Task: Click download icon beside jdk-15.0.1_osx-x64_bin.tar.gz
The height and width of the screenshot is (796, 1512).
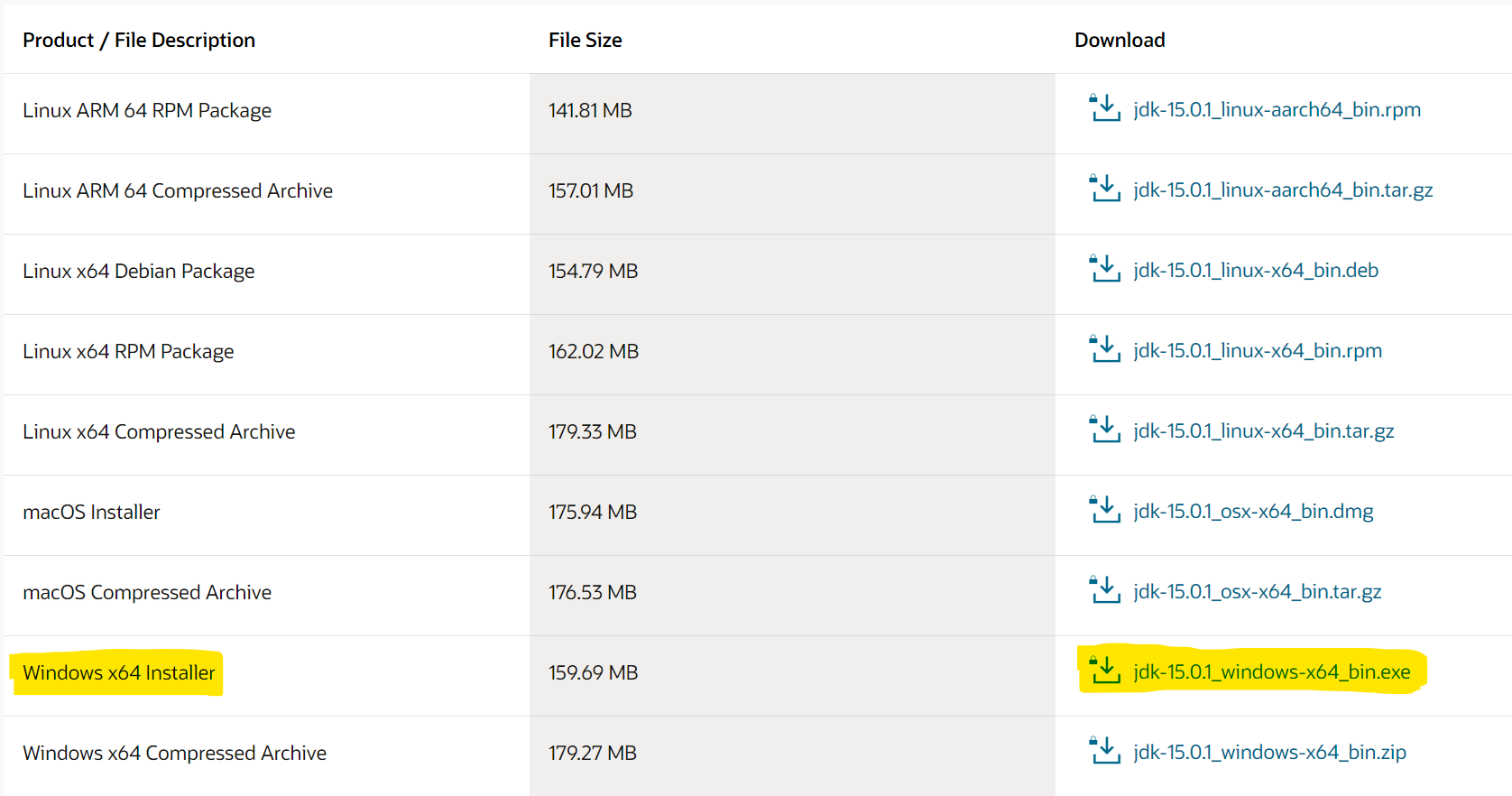Action: click(1104, 590)
